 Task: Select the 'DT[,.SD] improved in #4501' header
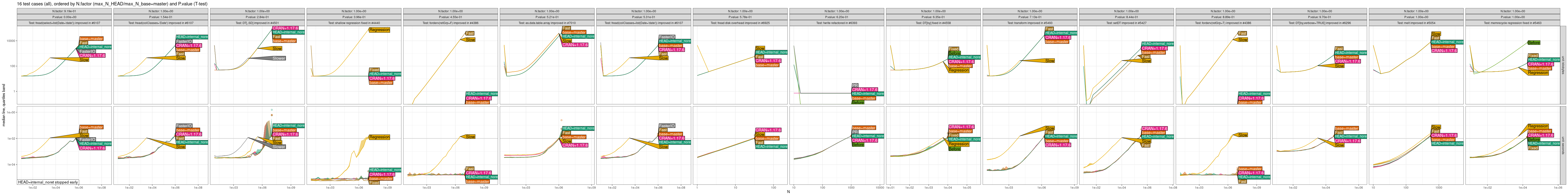pos(257,23)
